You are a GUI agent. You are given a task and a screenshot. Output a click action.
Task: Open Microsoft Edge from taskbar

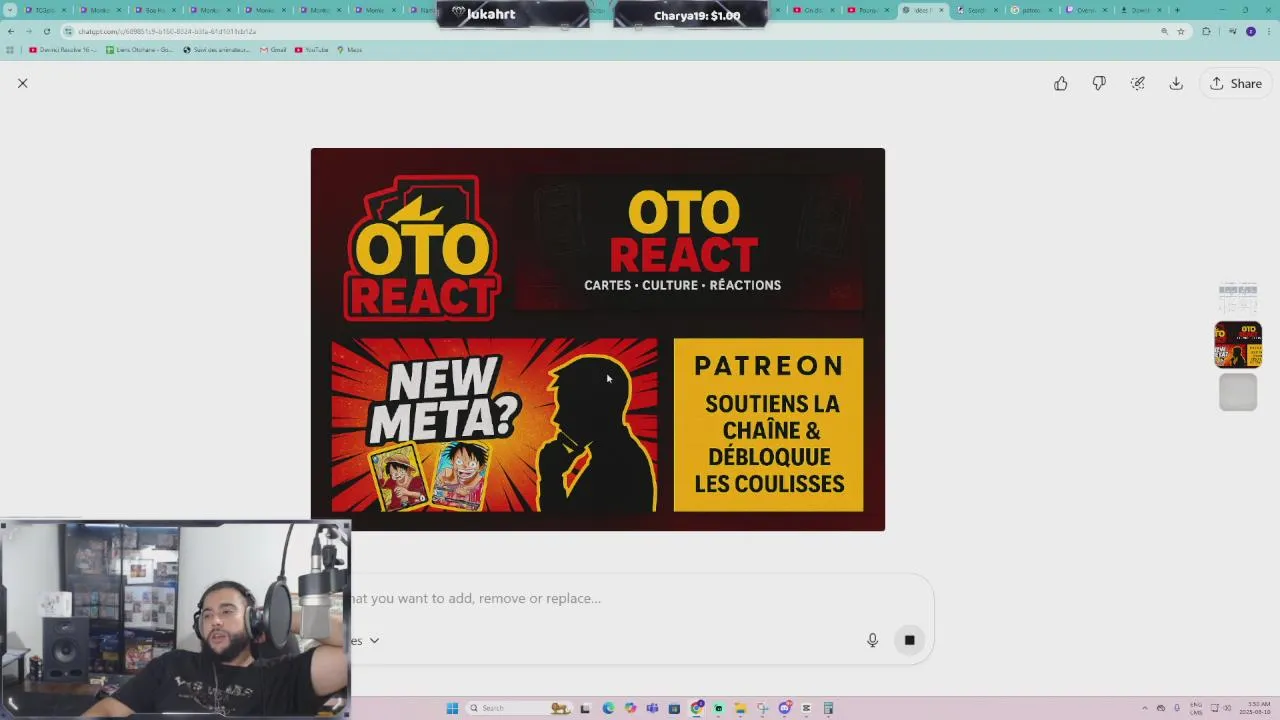[608, 708]
